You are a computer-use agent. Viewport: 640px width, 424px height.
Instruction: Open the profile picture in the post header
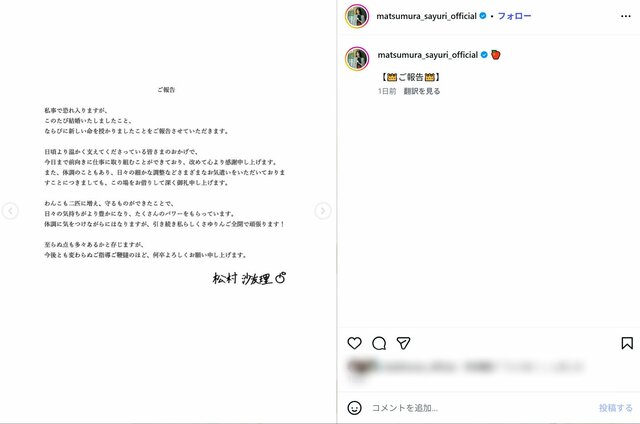[357, 16]
